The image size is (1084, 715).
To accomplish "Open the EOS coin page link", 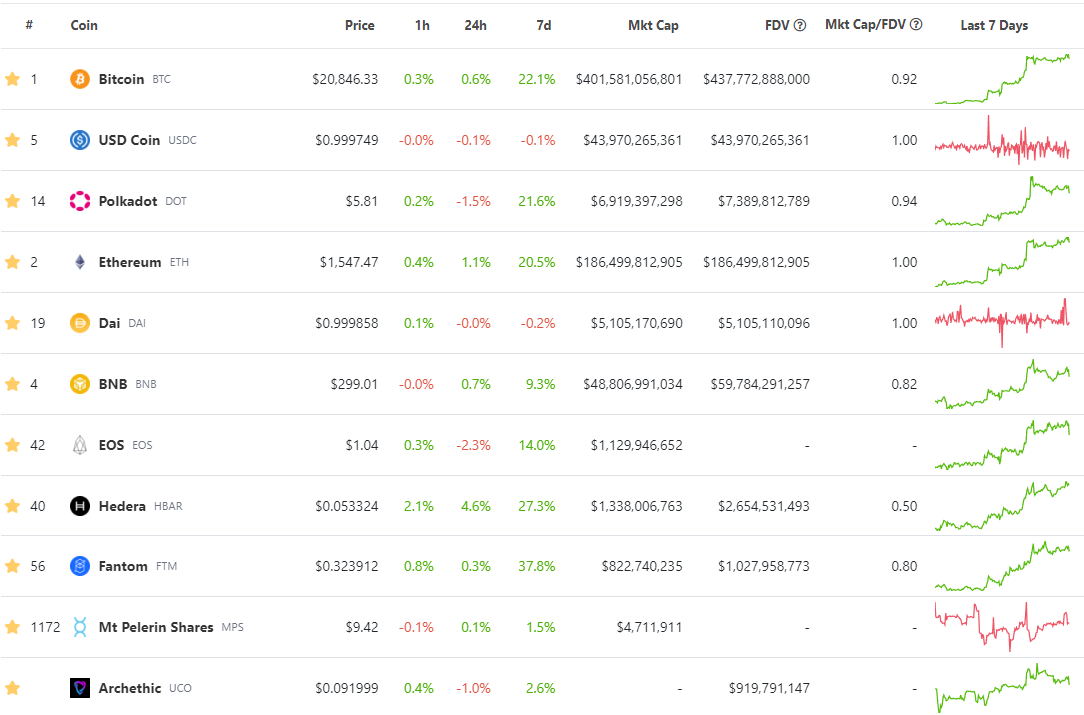I will [x=111, y=445].
